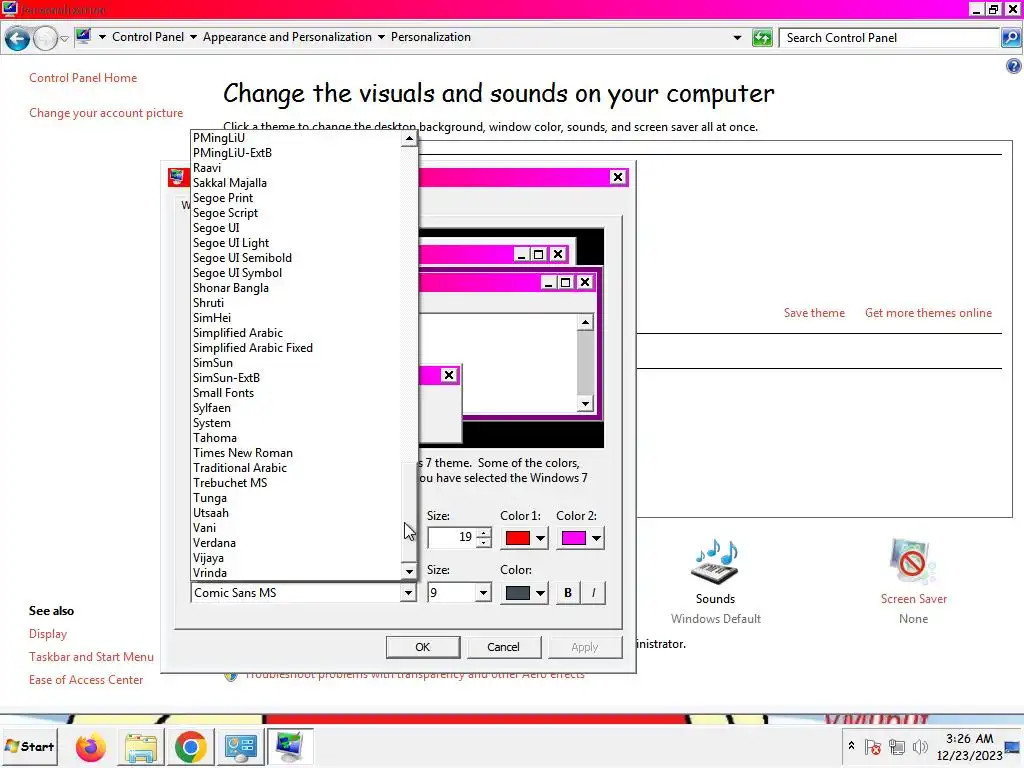Image resolution: width=1024 pixels, height=768 pixels.
Task: Collapse the Comic Sans MS font dropdown arrow
Action: [x=408, y=593]
